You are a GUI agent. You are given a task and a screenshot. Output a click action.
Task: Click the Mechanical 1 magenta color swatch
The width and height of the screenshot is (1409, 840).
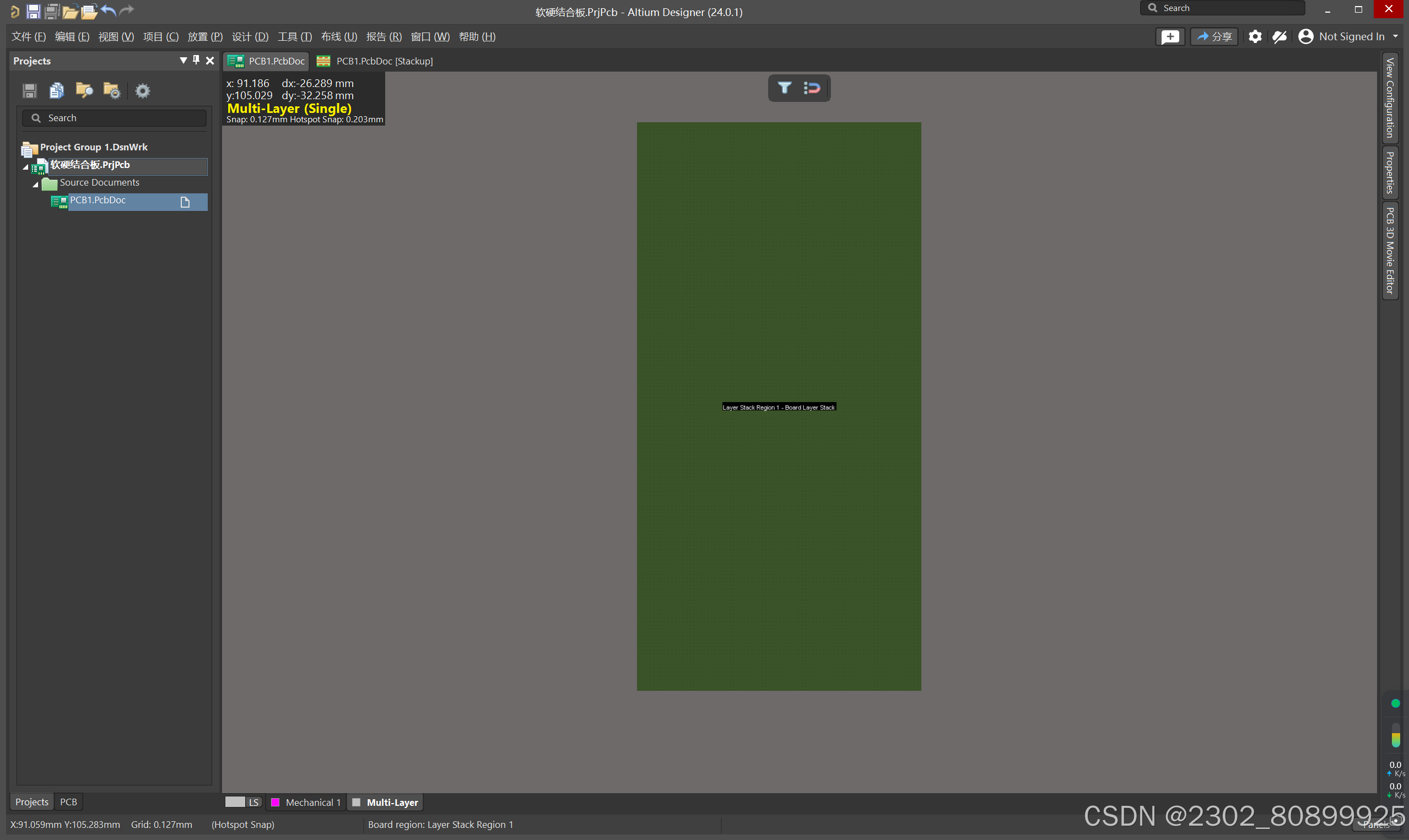coord(275,802)
